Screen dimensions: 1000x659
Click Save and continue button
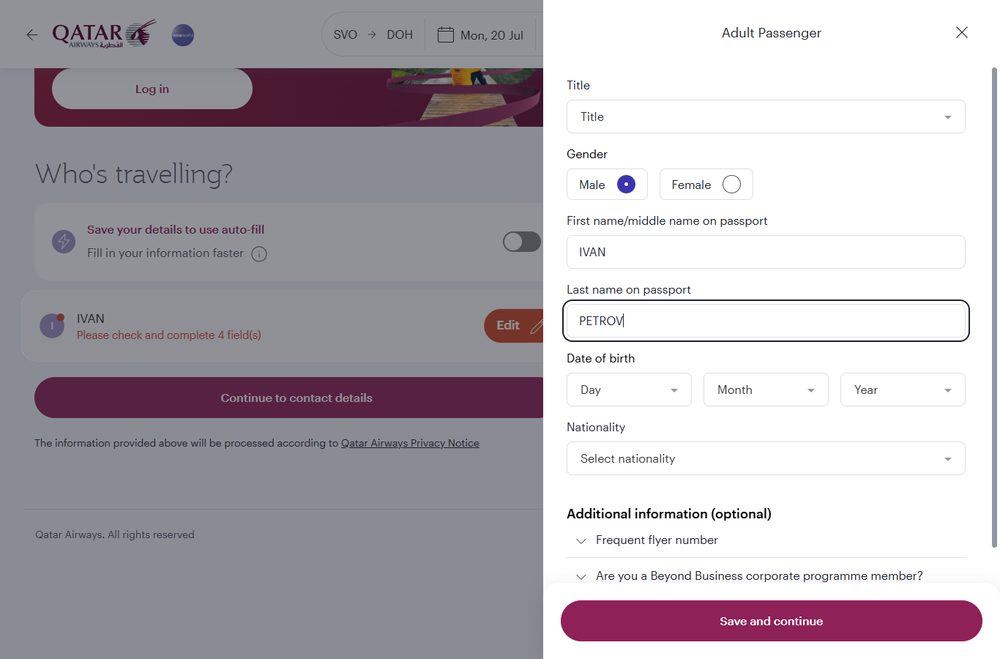[771, 621]
